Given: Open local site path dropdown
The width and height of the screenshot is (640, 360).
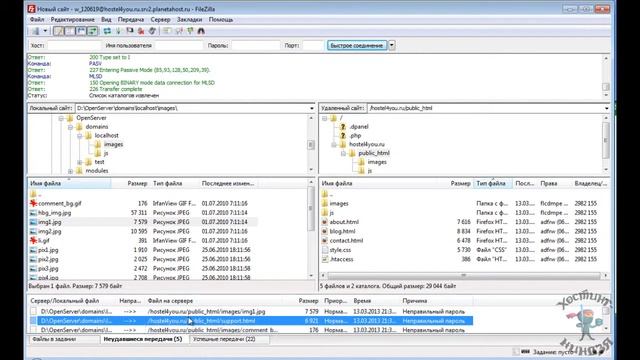Looking at the screenshot, I should point(312,108).
